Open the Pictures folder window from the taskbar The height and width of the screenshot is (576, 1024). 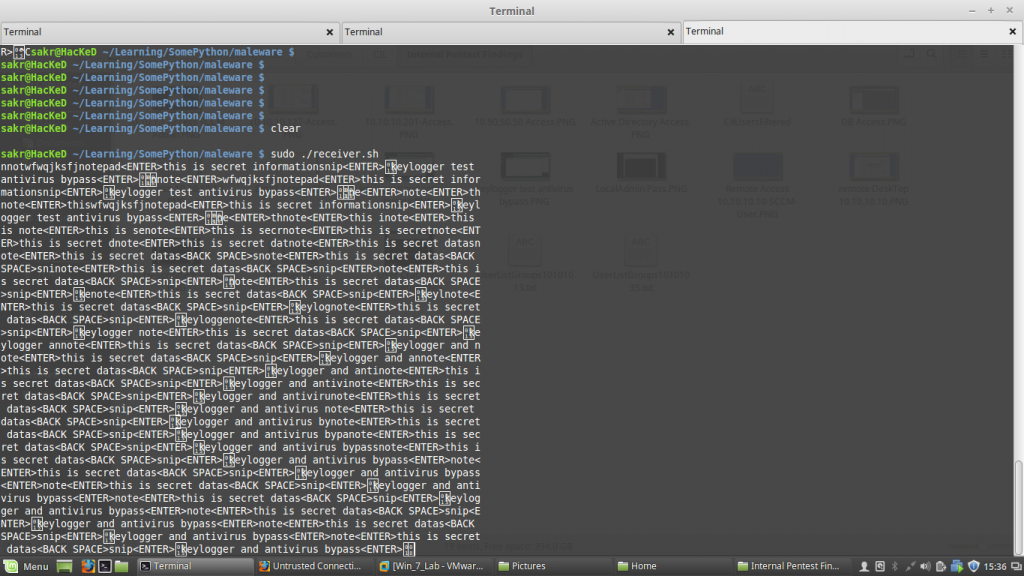(552, 566)
